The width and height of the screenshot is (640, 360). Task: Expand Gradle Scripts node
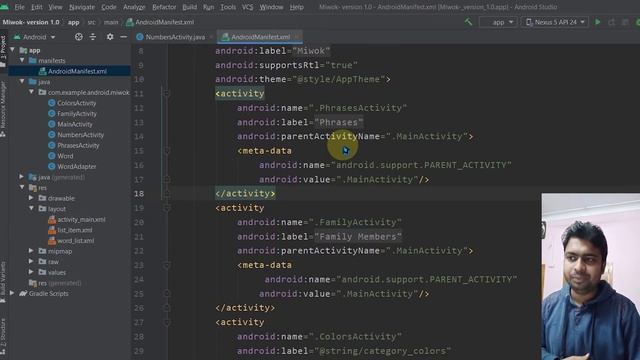click(x=12, y=293)
